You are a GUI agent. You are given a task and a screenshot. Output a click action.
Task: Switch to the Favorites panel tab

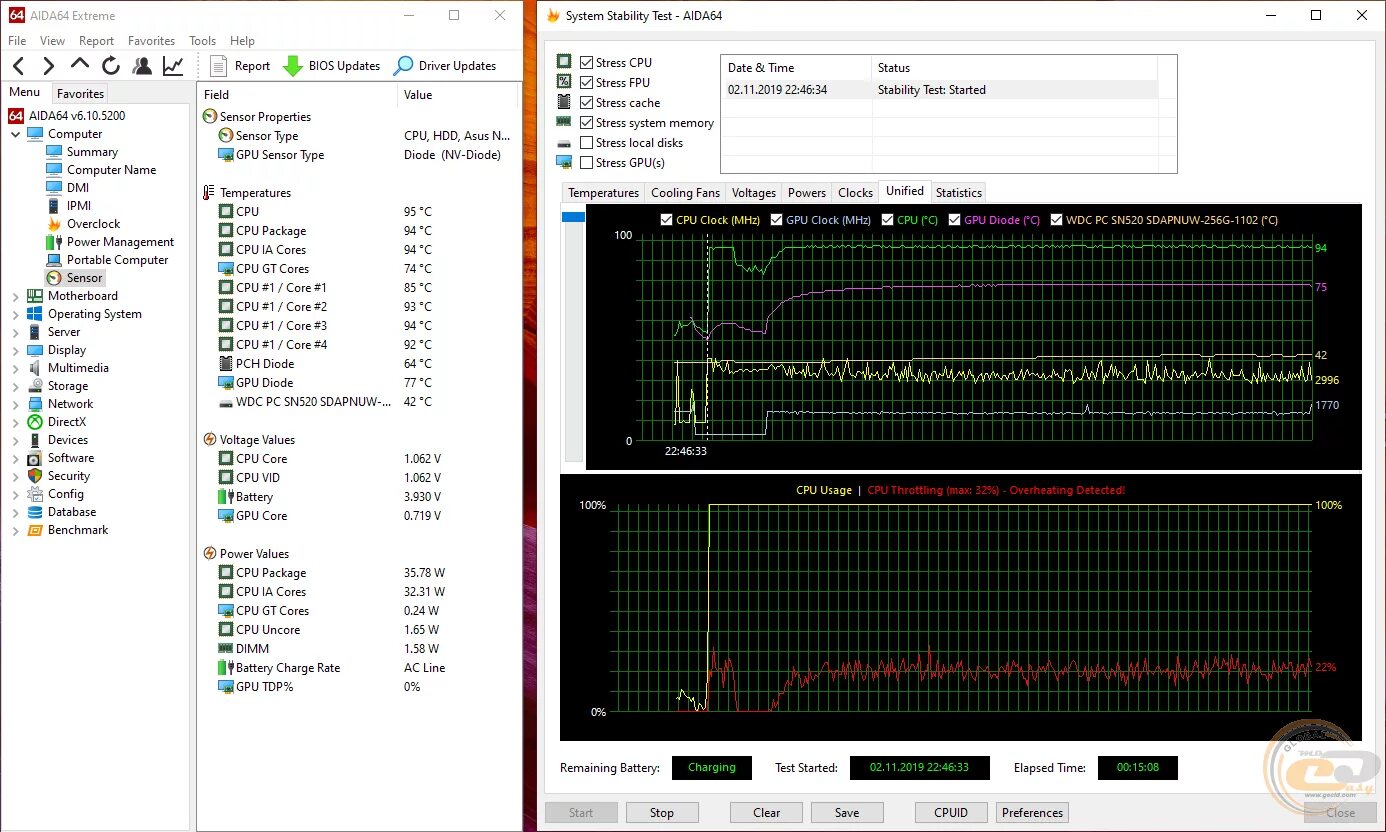(80, 93)
